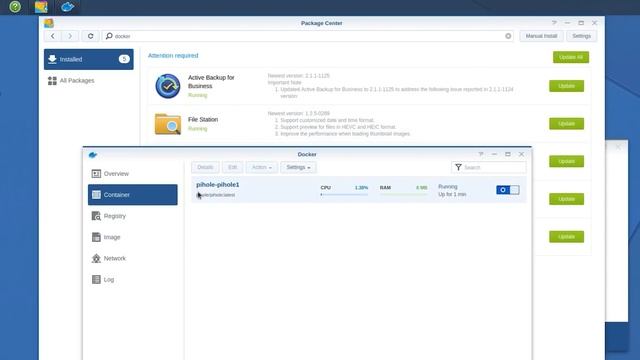Click the Registry icon in Docker sidebar

click(x=96, y=216)
